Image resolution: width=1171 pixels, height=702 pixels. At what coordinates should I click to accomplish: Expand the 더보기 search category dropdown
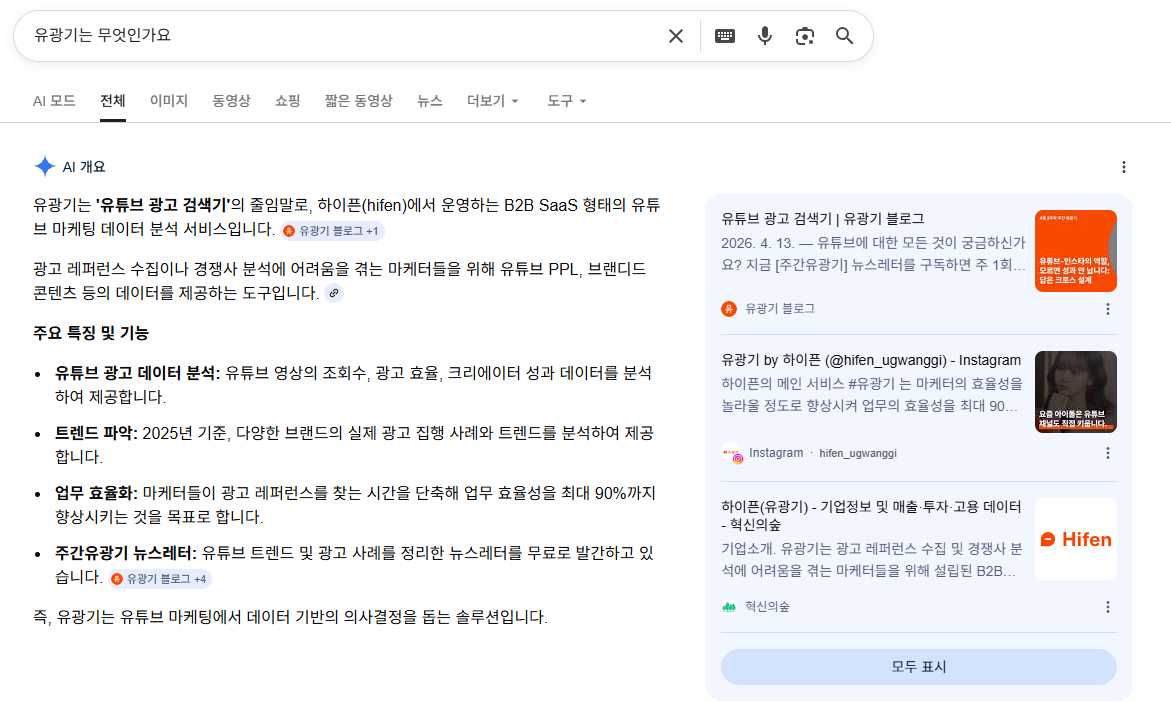tap(491, 101)
